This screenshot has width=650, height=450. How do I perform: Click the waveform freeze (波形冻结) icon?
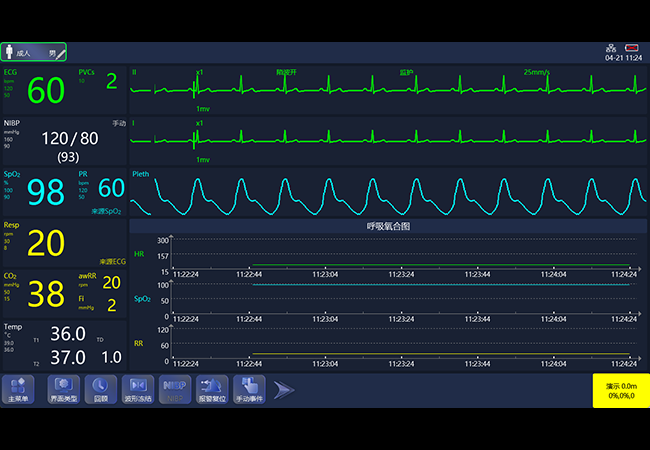point(138,389)
